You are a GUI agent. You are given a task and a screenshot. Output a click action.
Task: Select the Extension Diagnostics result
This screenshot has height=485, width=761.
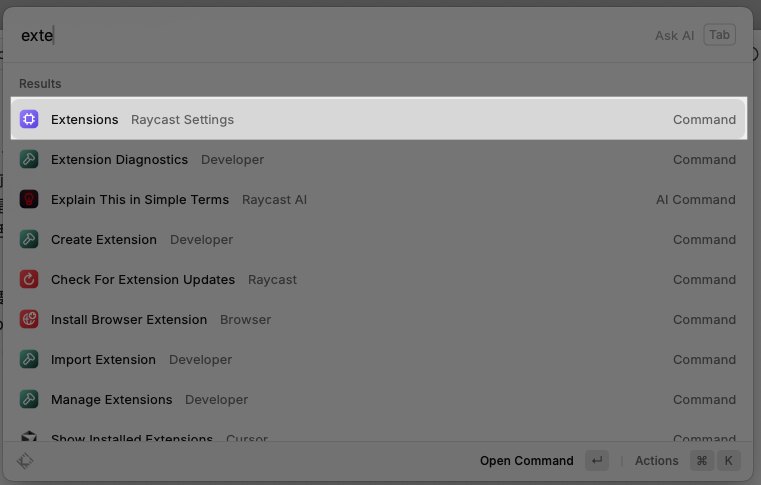(x=379, y=159)
